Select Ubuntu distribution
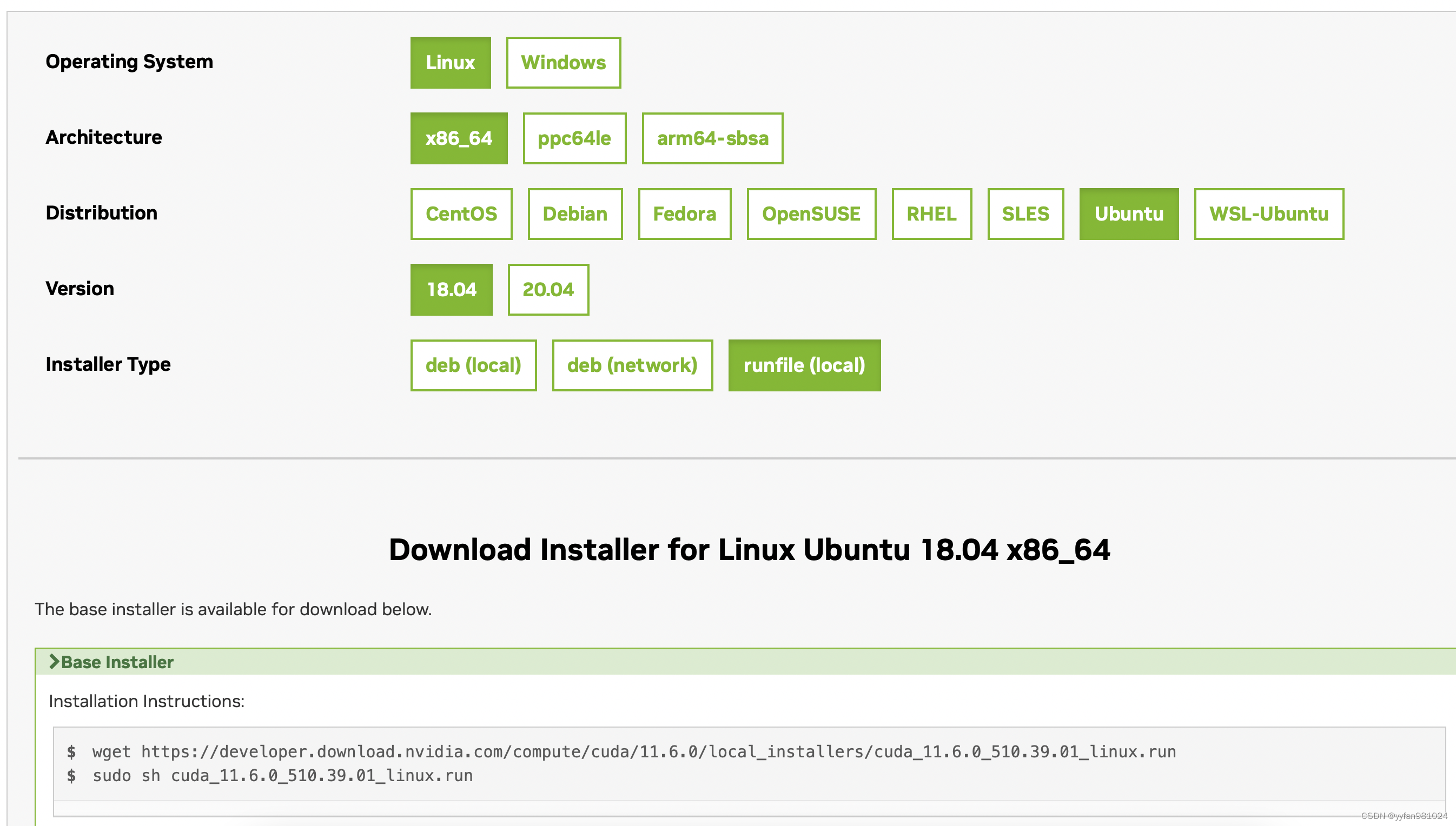This screenshot has width=1456, height=826. coord(1129,214)
